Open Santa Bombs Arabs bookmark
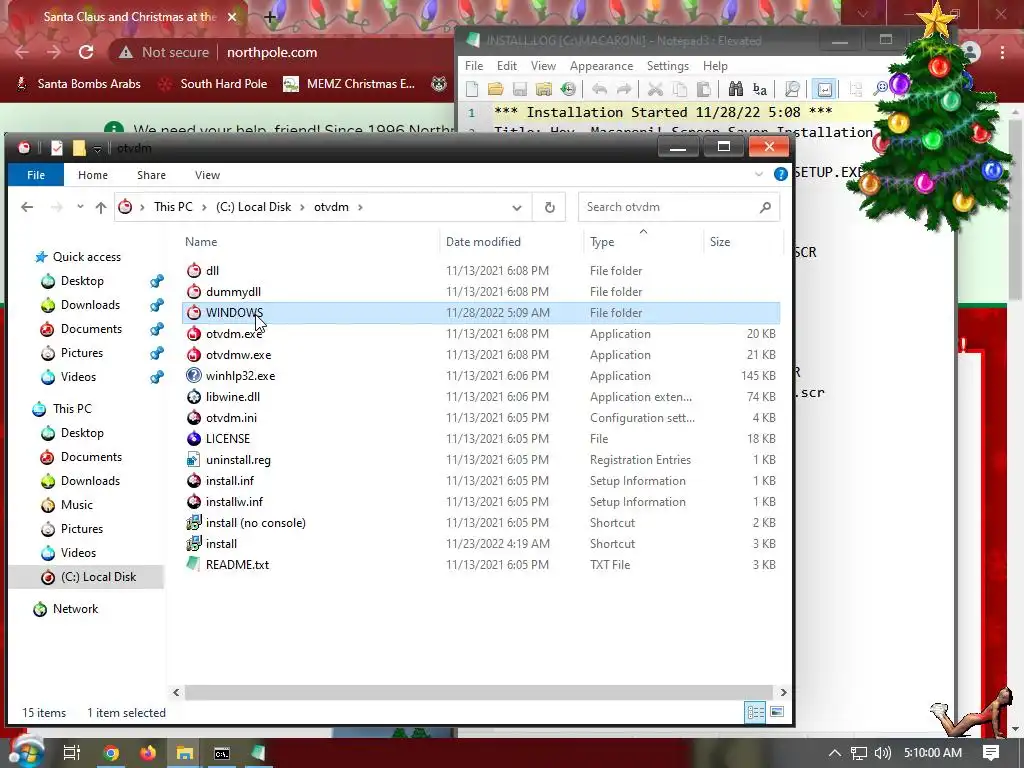Screen dimensions: 1024x768 tap(78, 84)
